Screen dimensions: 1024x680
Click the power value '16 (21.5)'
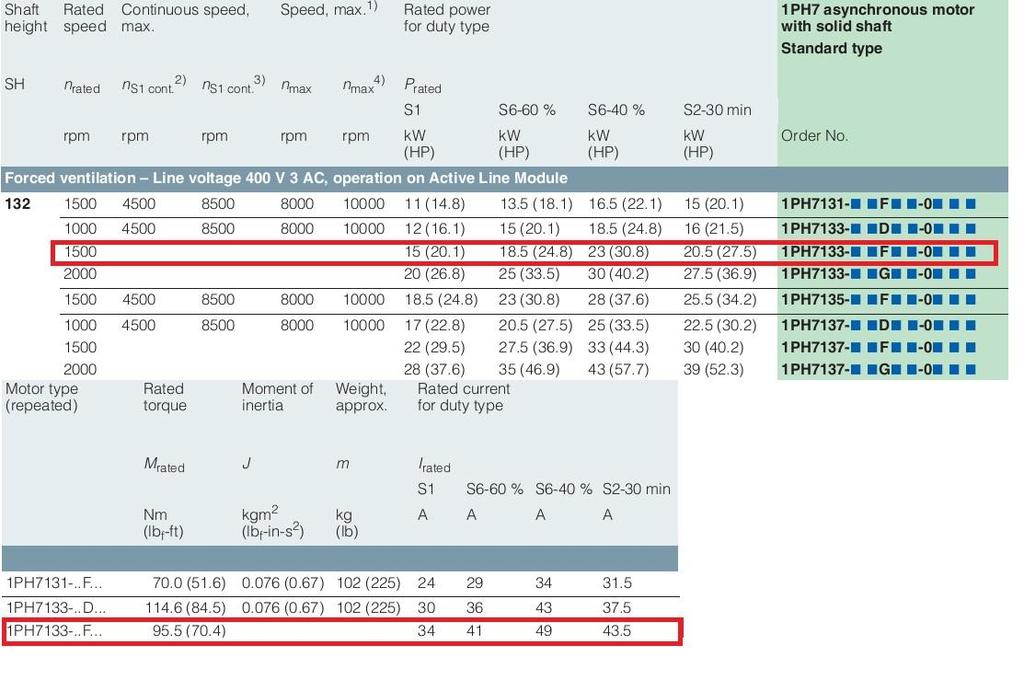pos(714,229)
